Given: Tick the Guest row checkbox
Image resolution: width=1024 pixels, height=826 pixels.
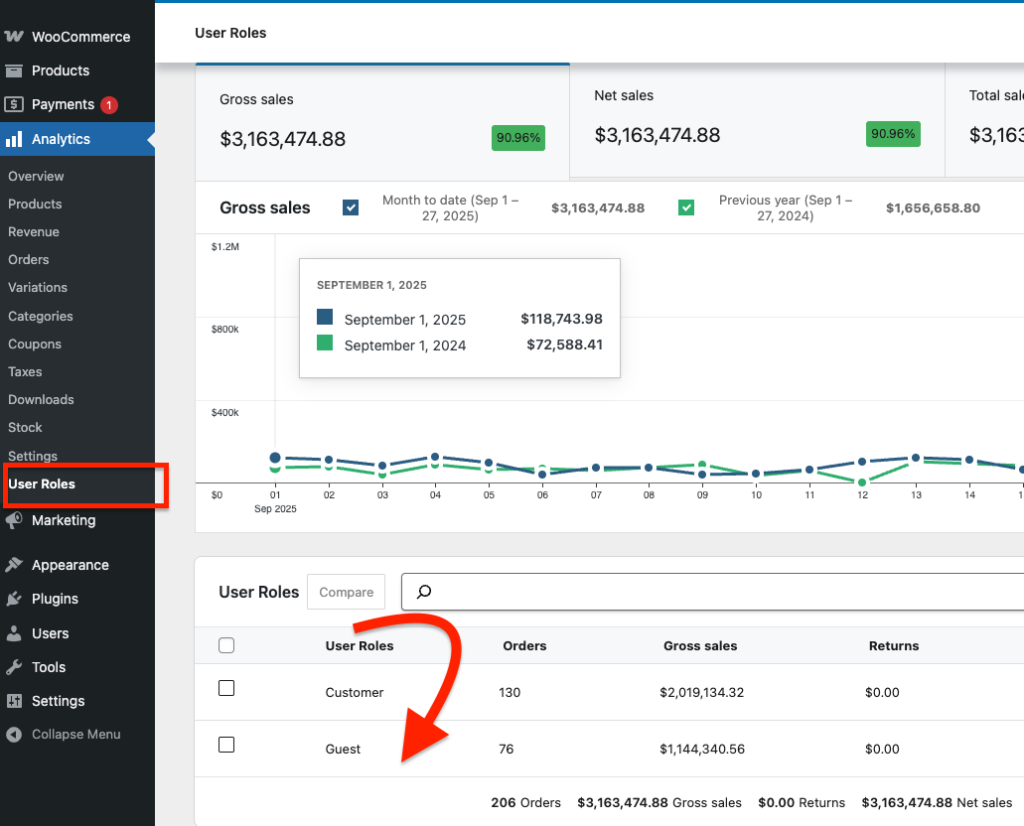Looking at the screenshot, I should [226, 745].
